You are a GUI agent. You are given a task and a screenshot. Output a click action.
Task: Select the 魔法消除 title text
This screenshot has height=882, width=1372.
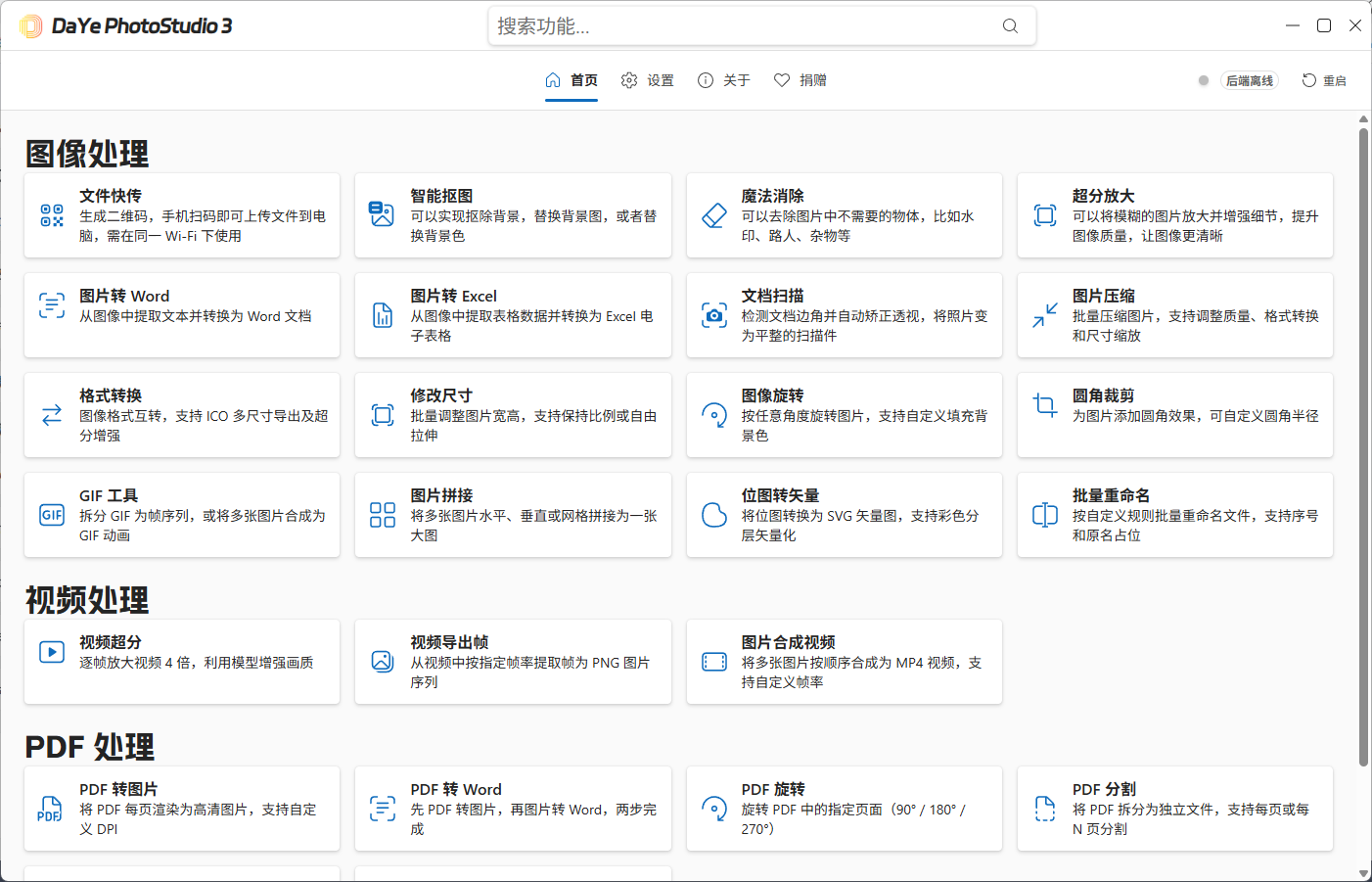point(772,196)
